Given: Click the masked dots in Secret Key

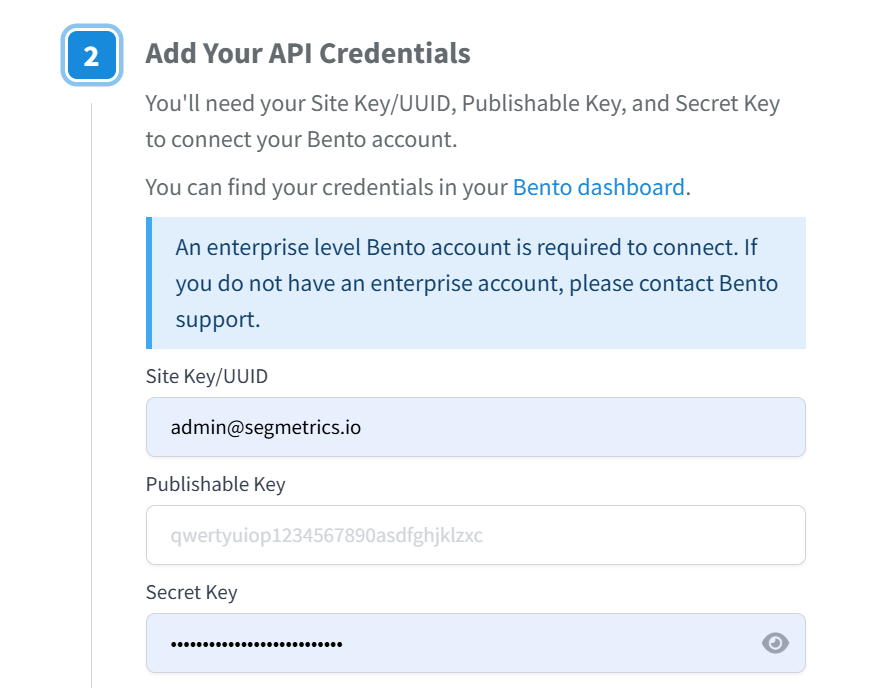Looking at the screenshot, I should [x=256, y=643].
